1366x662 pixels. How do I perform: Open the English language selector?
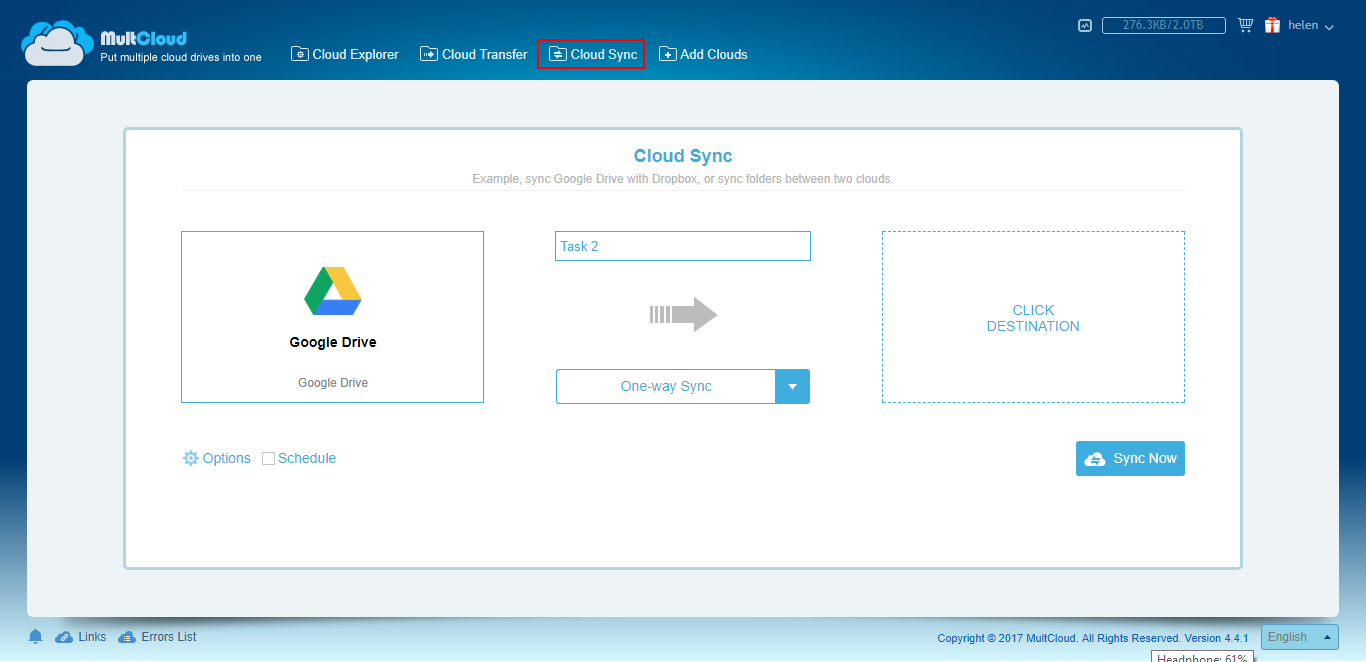(1300, 637)
